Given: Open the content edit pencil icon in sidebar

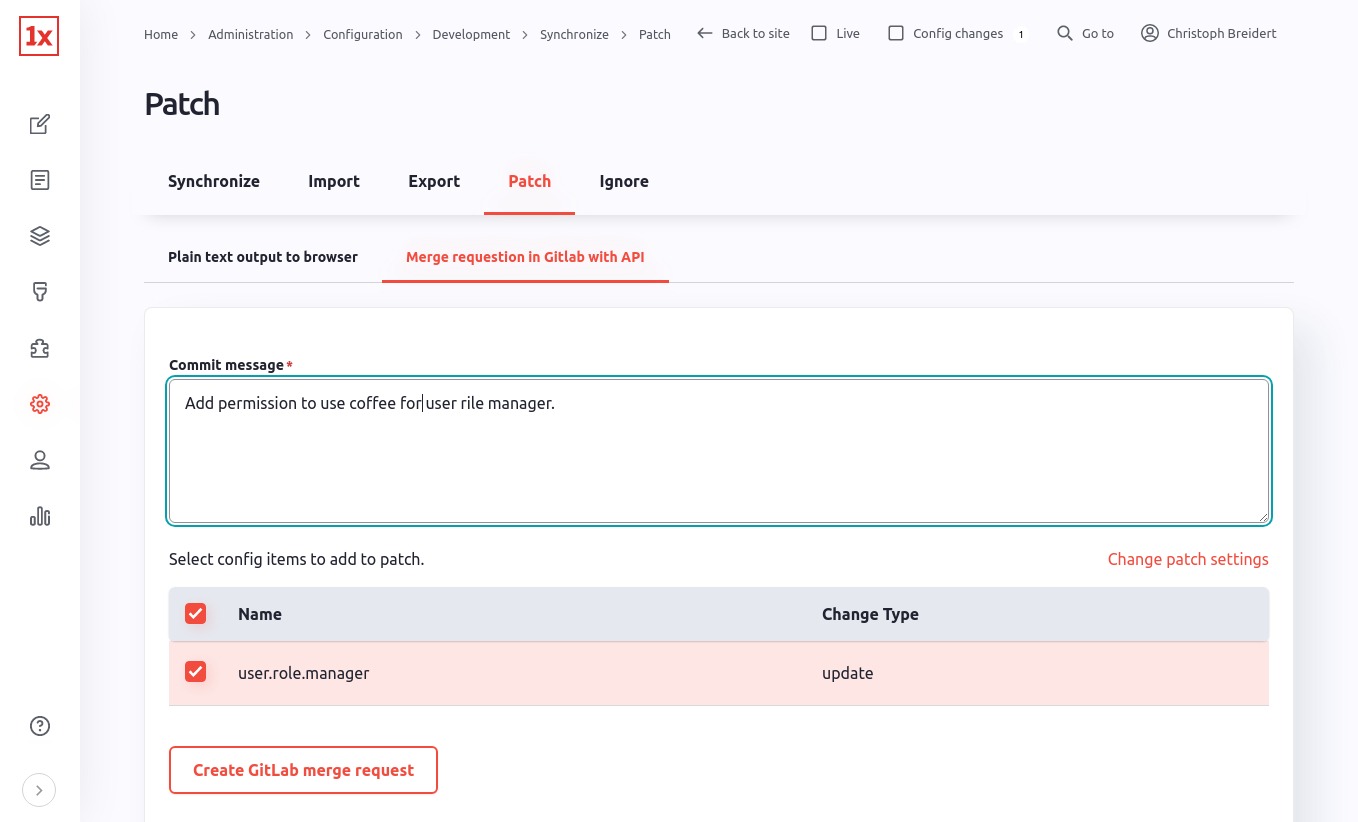Looking at the screenshot, I should click(x=40, y=125).
